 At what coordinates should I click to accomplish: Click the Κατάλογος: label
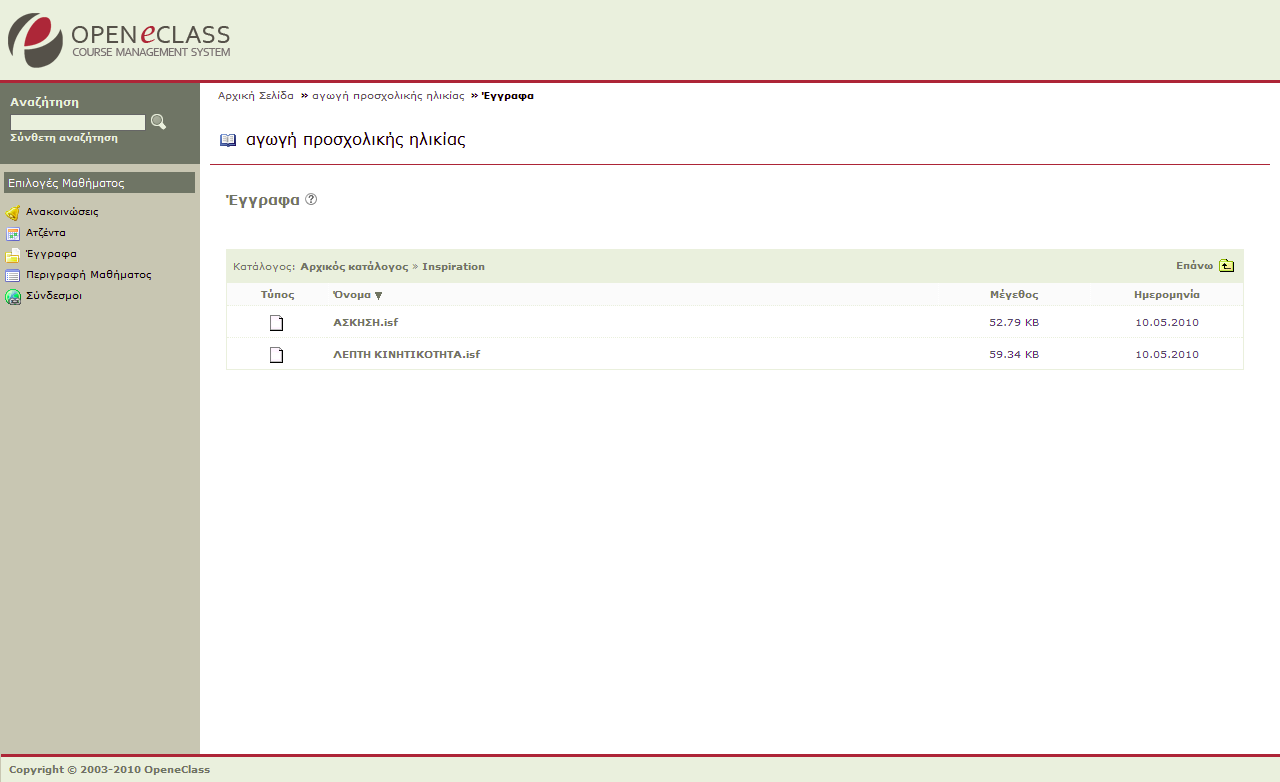264,267
